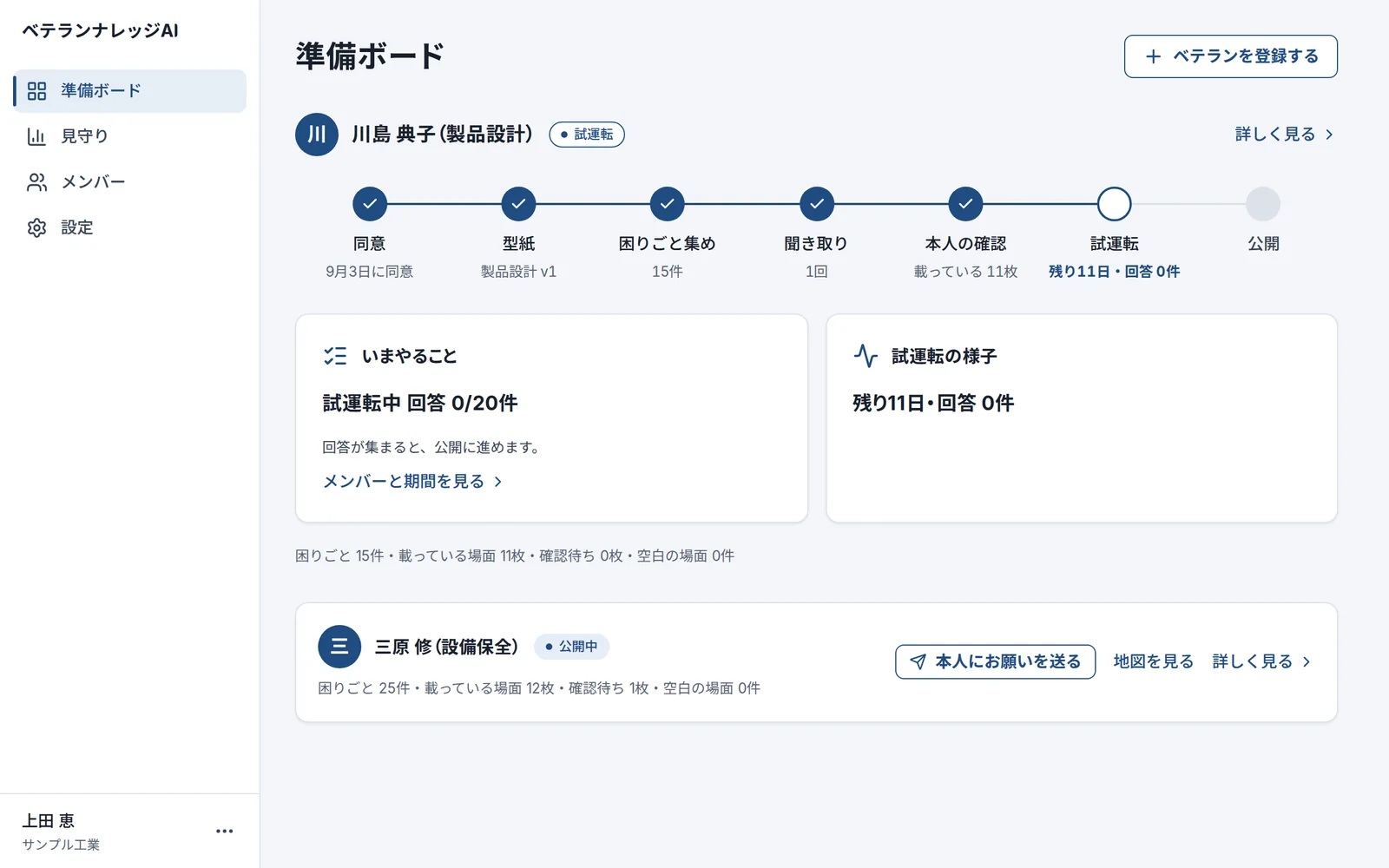Screen dimensions: 1389x868
Task: Click 本人にお願いを送る button
Action: [x=995, y=661]
